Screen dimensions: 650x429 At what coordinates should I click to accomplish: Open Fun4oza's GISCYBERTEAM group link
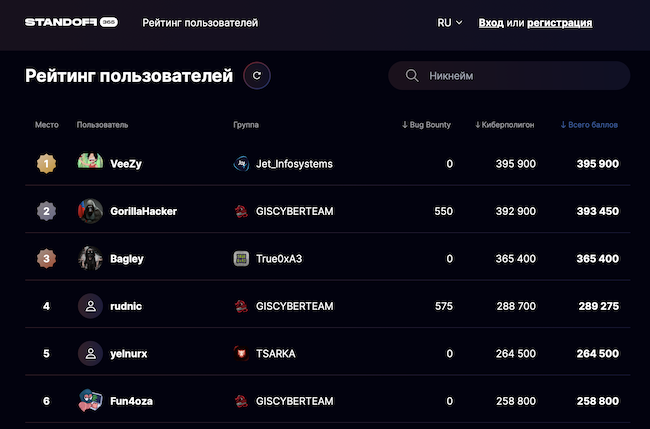point(294,401)
